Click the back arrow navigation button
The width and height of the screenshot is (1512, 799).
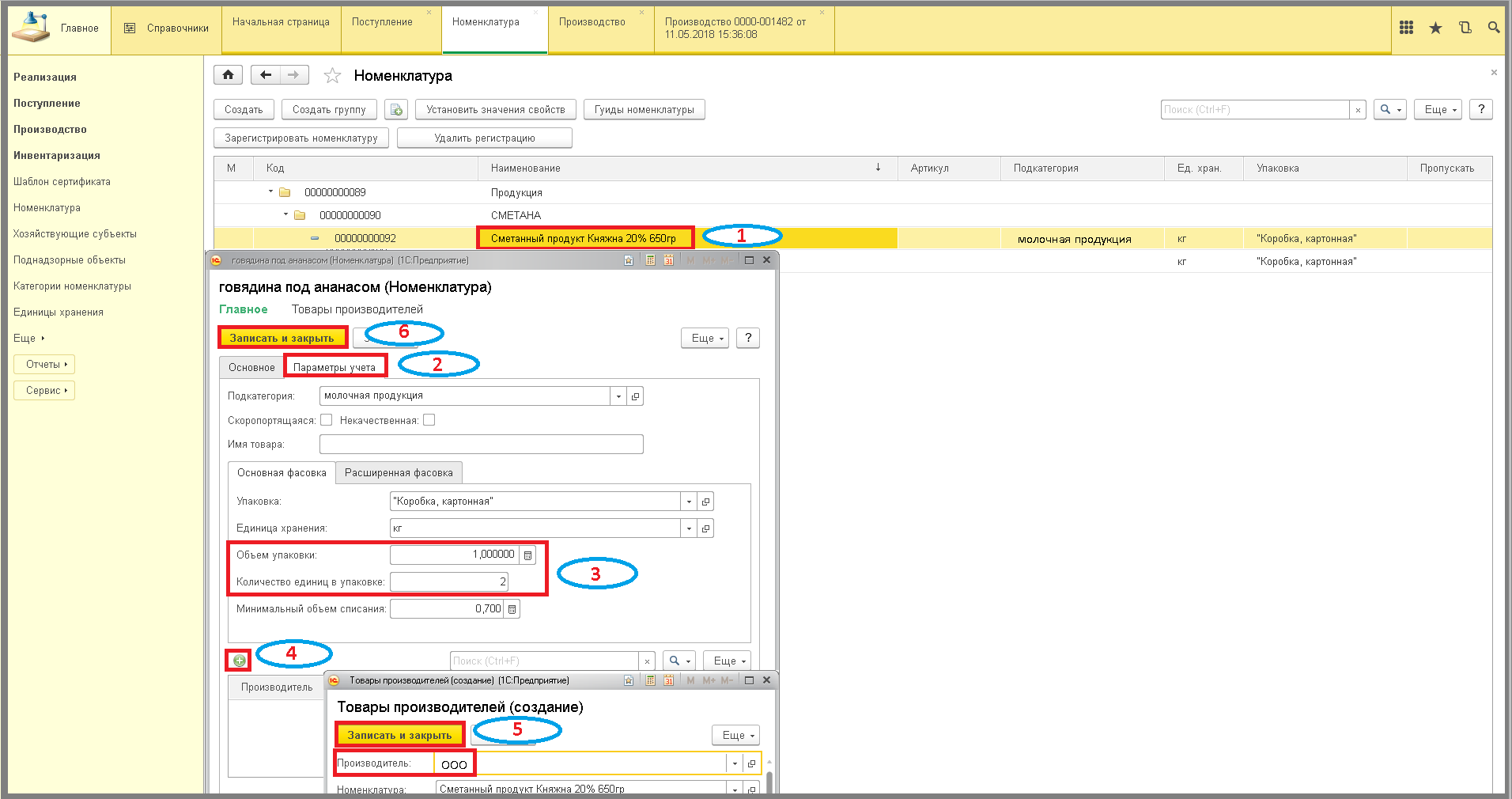(x=266, y=75)
